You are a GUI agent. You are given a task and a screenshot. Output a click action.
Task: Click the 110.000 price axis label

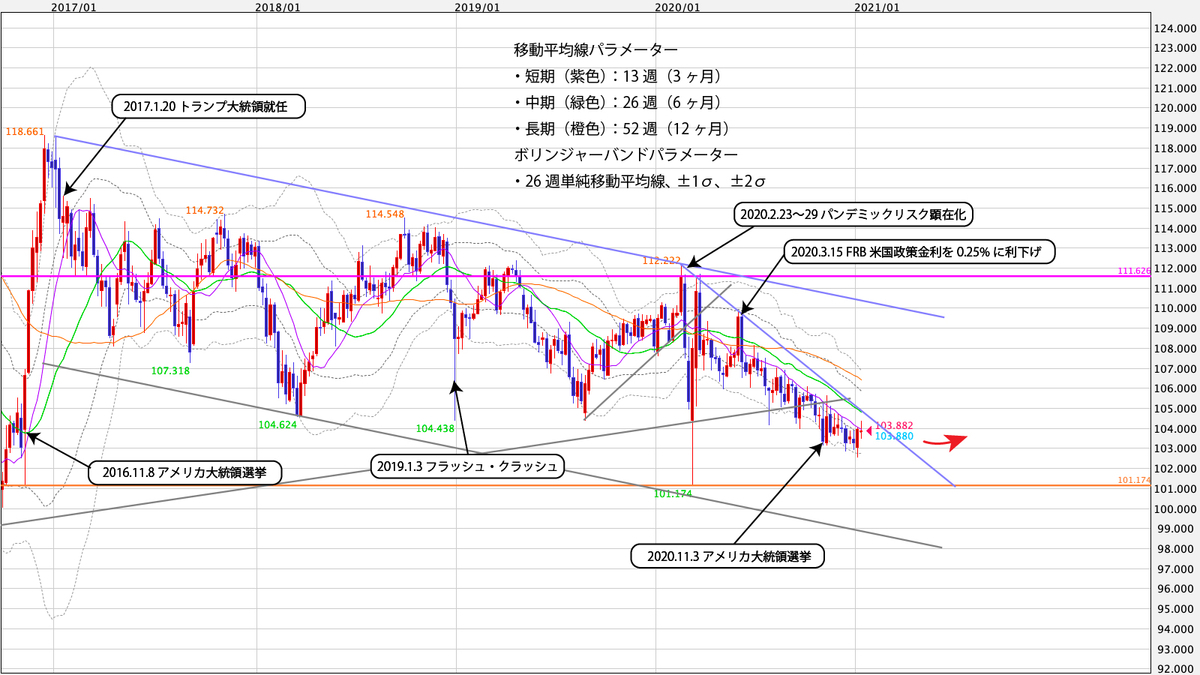coord(1173,308)
